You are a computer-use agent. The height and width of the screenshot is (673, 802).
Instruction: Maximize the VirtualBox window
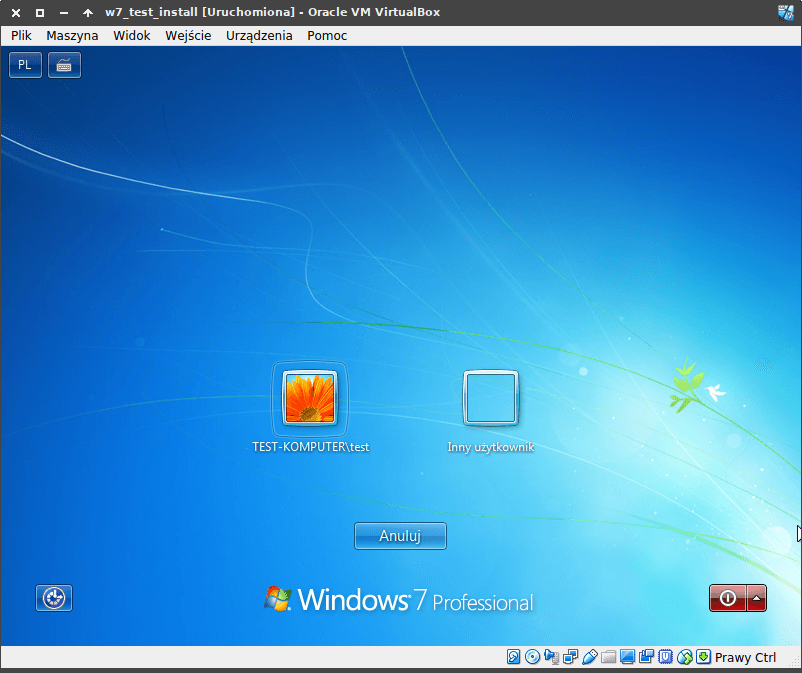(x=40, y=13)
